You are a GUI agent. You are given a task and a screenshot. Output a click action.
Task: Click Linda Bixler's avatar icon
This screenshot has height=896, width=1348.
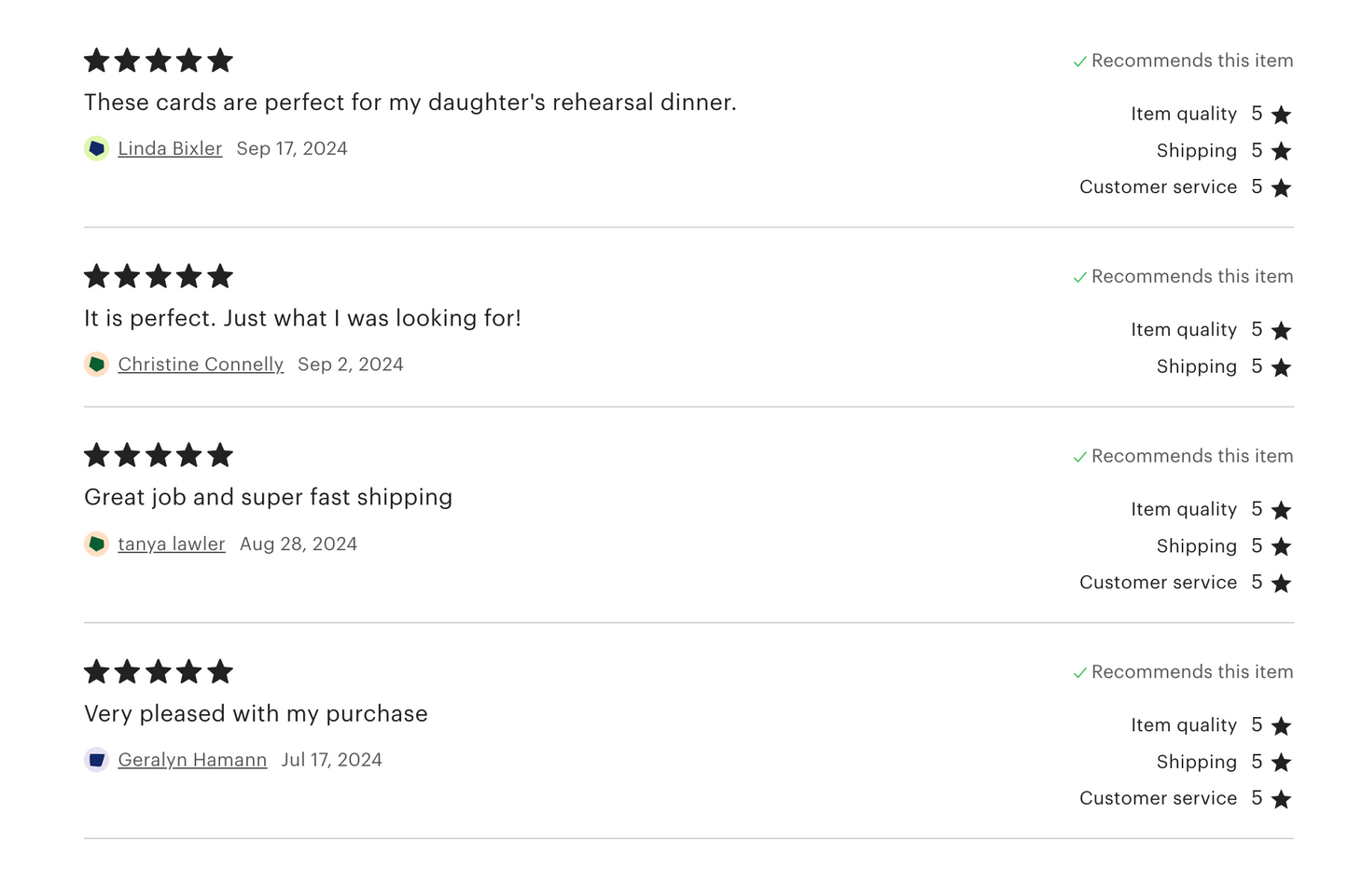point(96,148)
